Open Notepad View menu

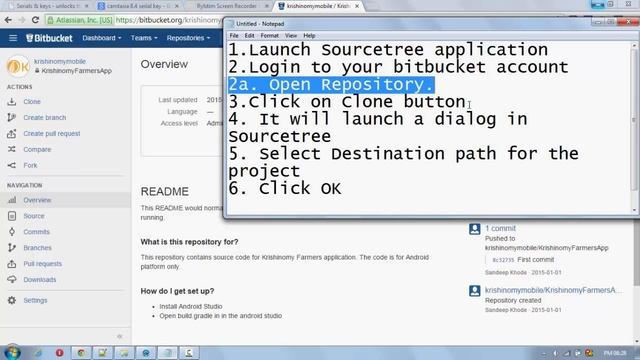[x=291, y=36]
